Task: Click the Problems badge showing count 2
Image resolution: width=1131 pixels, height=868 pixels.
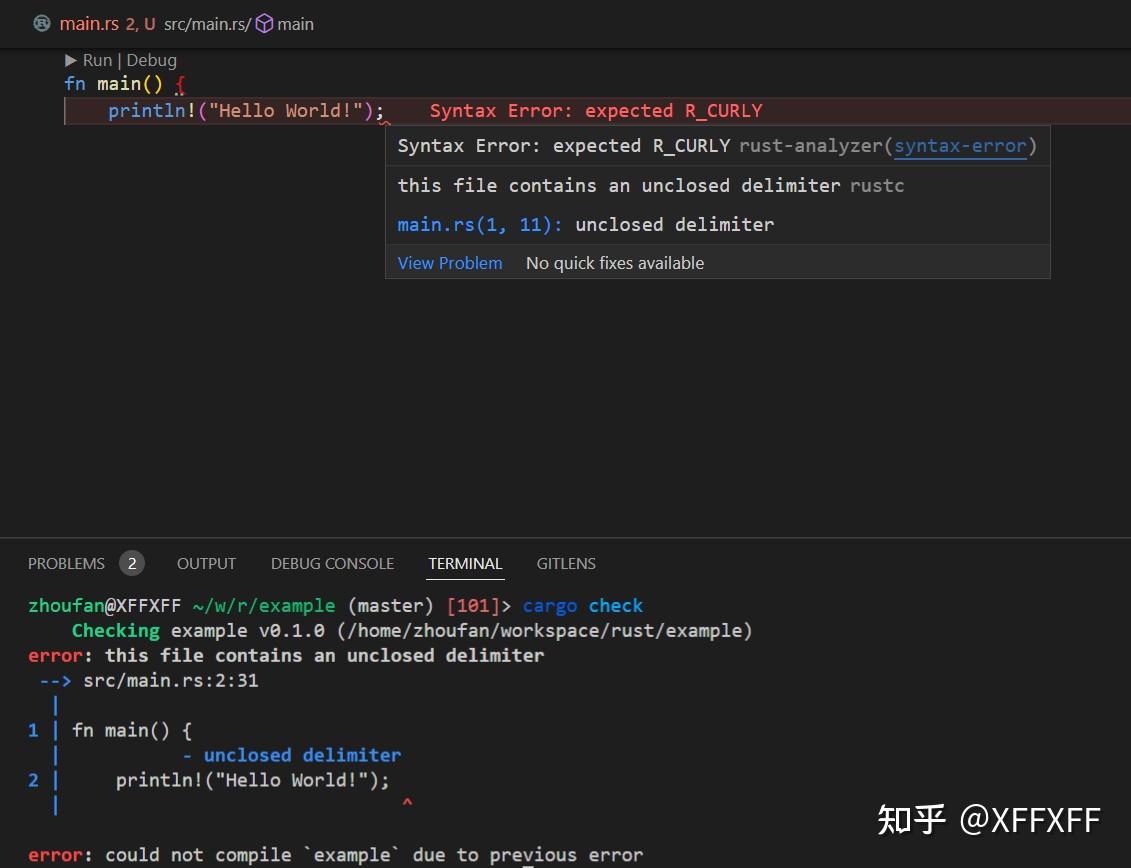Action: tap(132, 563)
